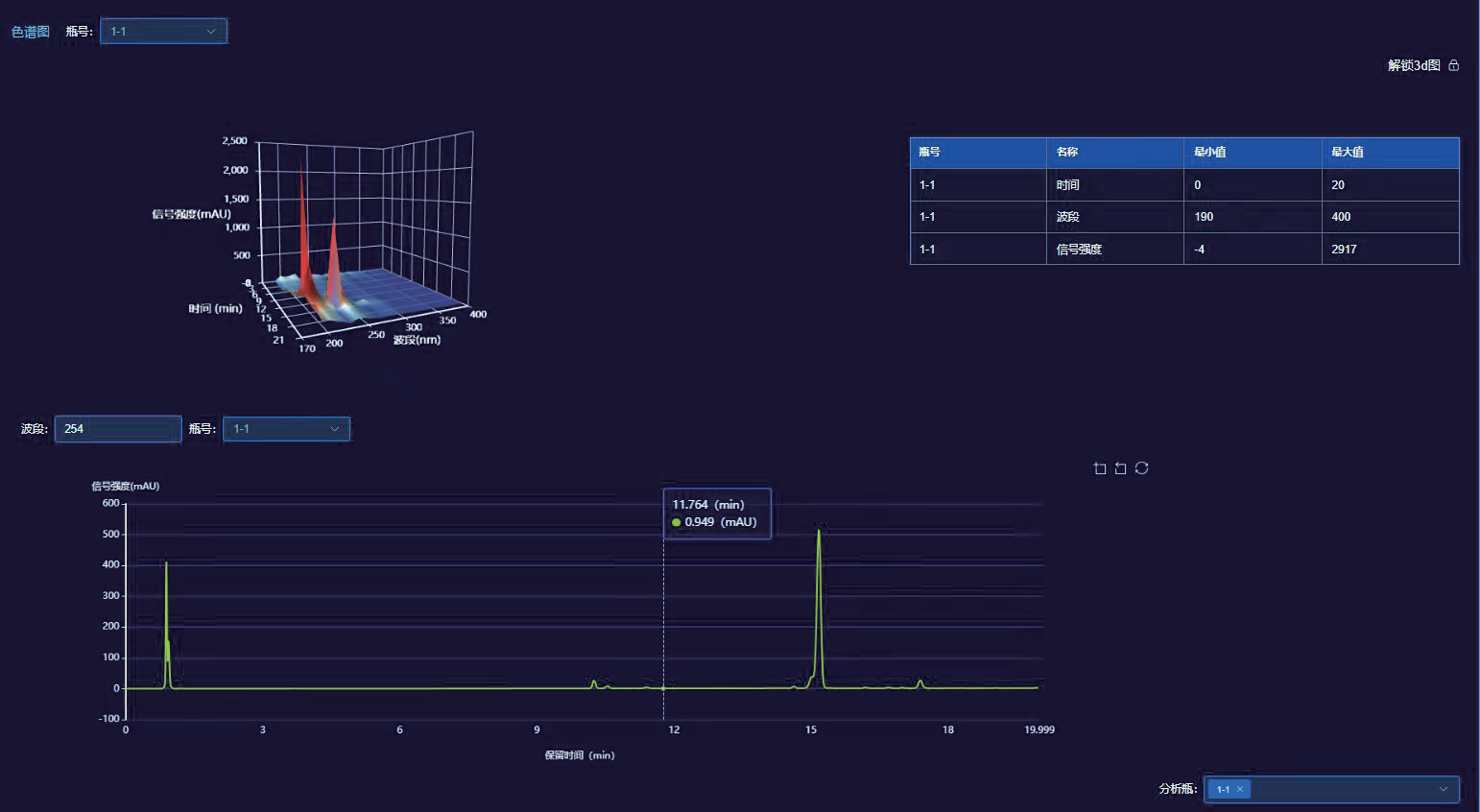Click the area zoom icon above chart

pos(1100,468)
